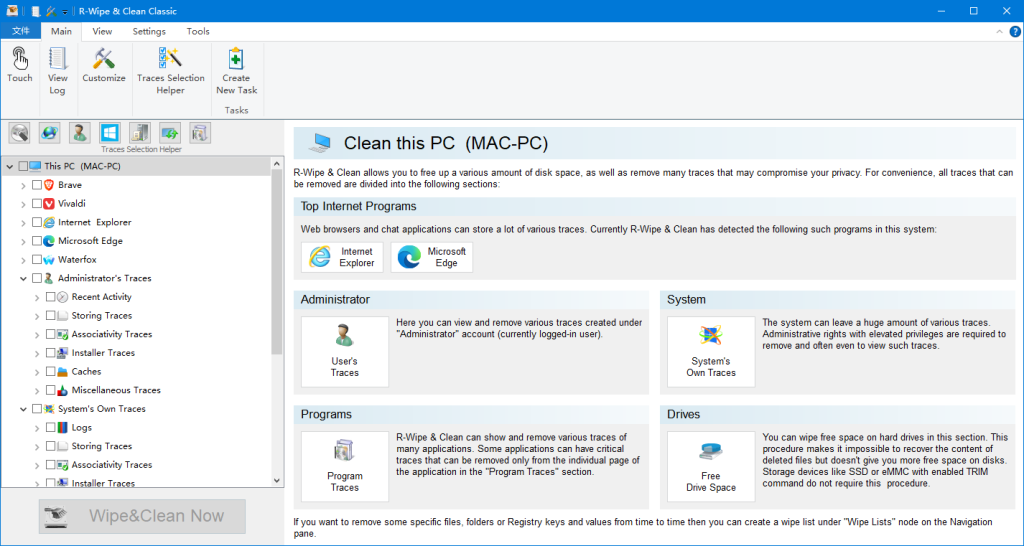This screenshot has width=1024, height=546.
Task: Click the Clean this PC (MAC-PC) heading
Action: coord(446,143)
